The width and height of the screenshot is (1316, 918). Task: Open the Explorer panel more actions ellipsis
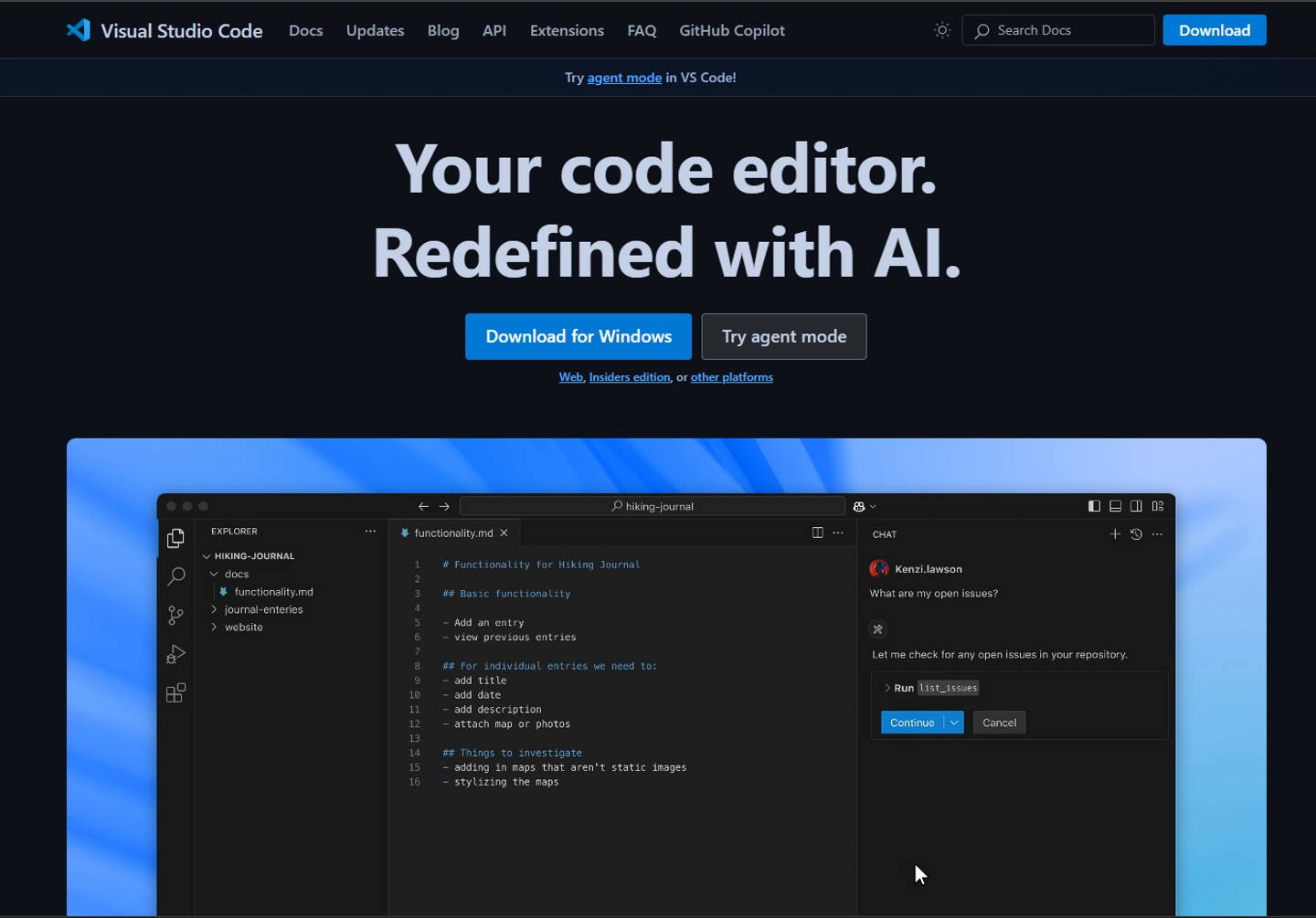pos(370,531)
